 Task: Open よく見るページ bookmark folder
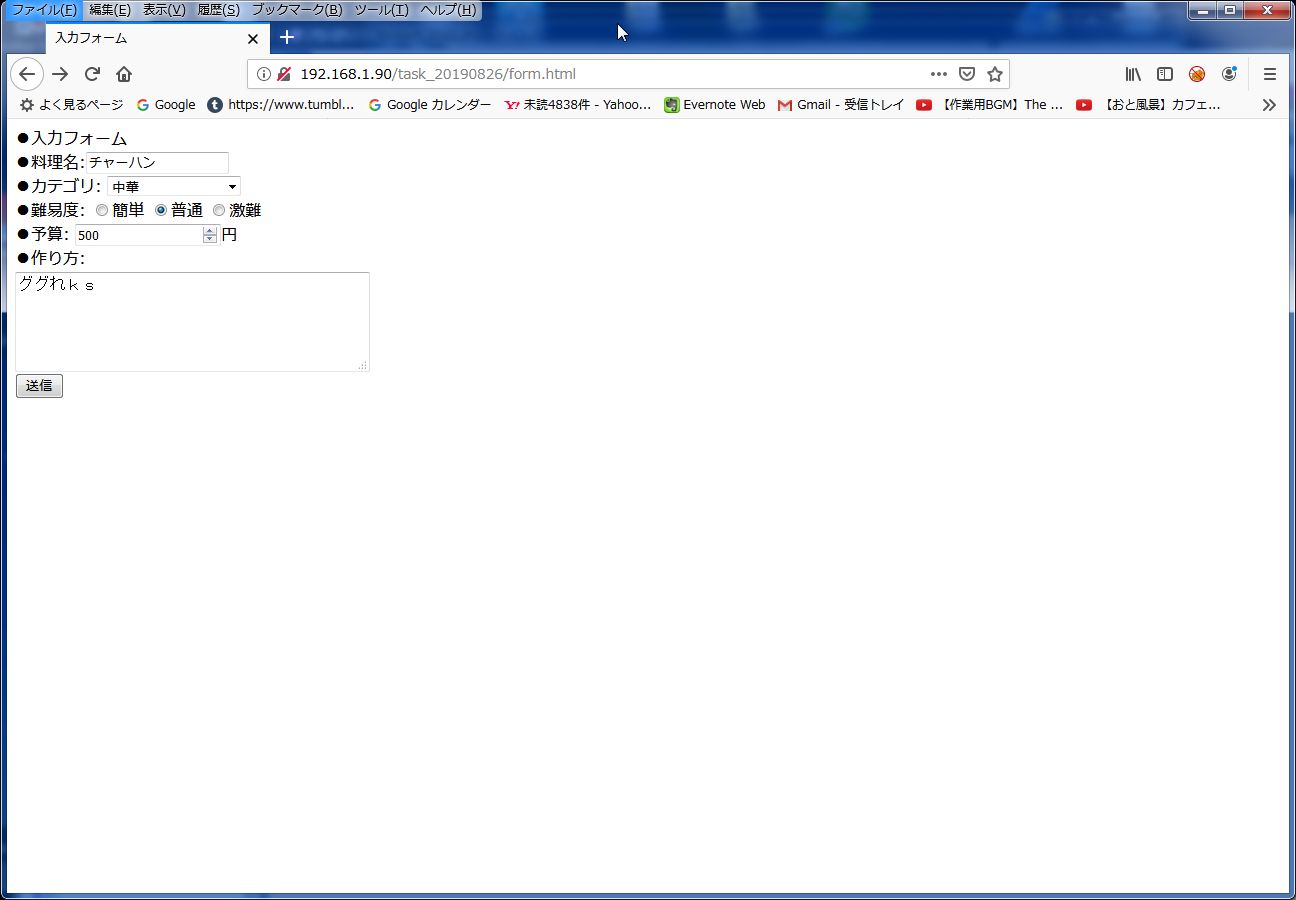click(71, 105)
